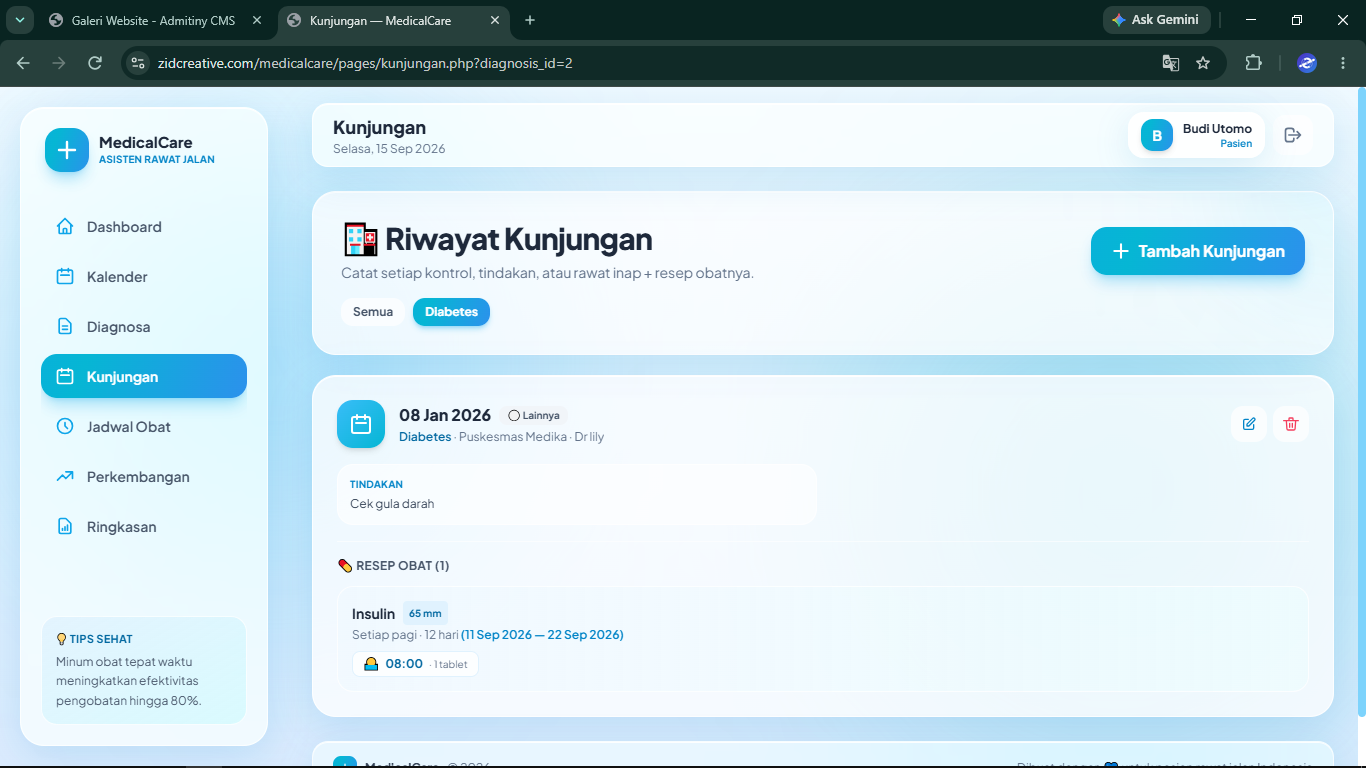Close the Galeri Website - Admitiny CMS tab
The width and height of the screenshot is (1366, 768).
(257, 20)
